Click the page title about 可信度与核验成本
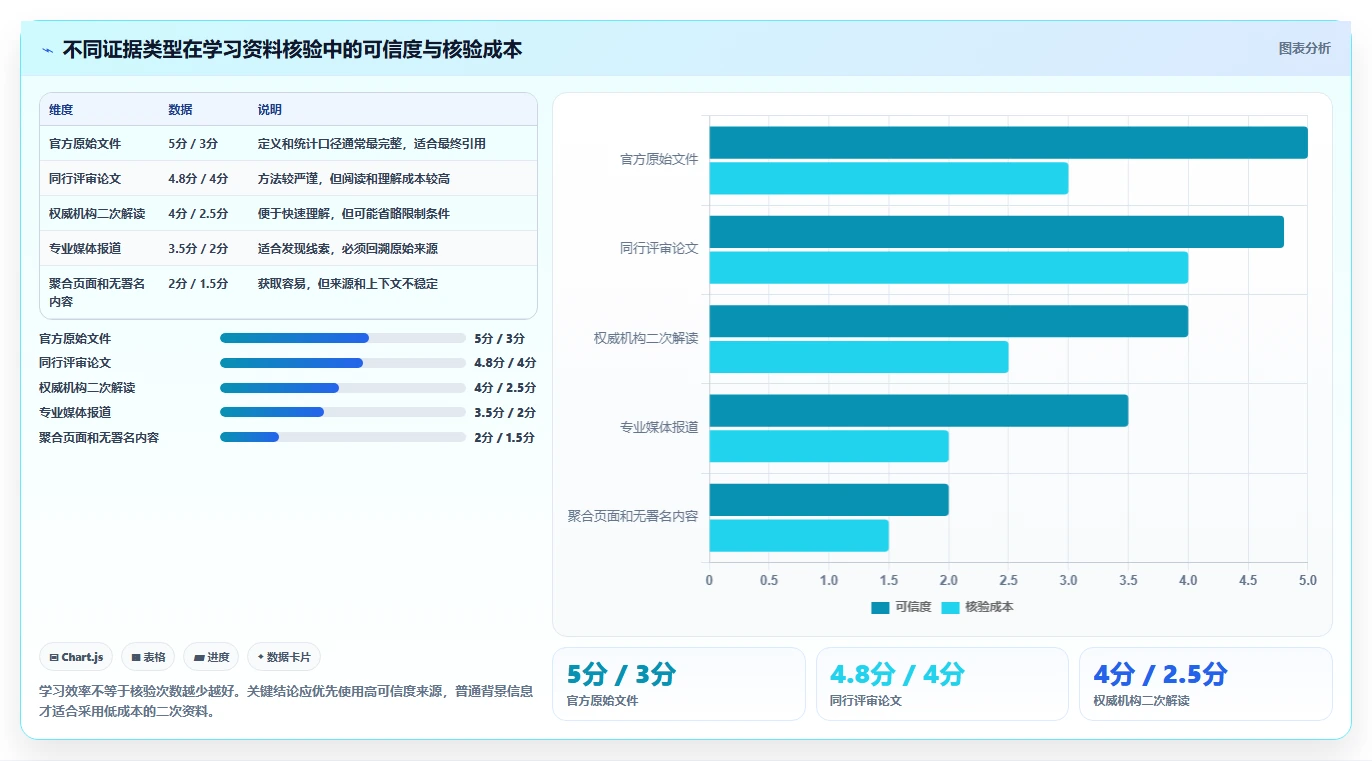Viewport: 1372px width, 761px height. tap(292, 49)
